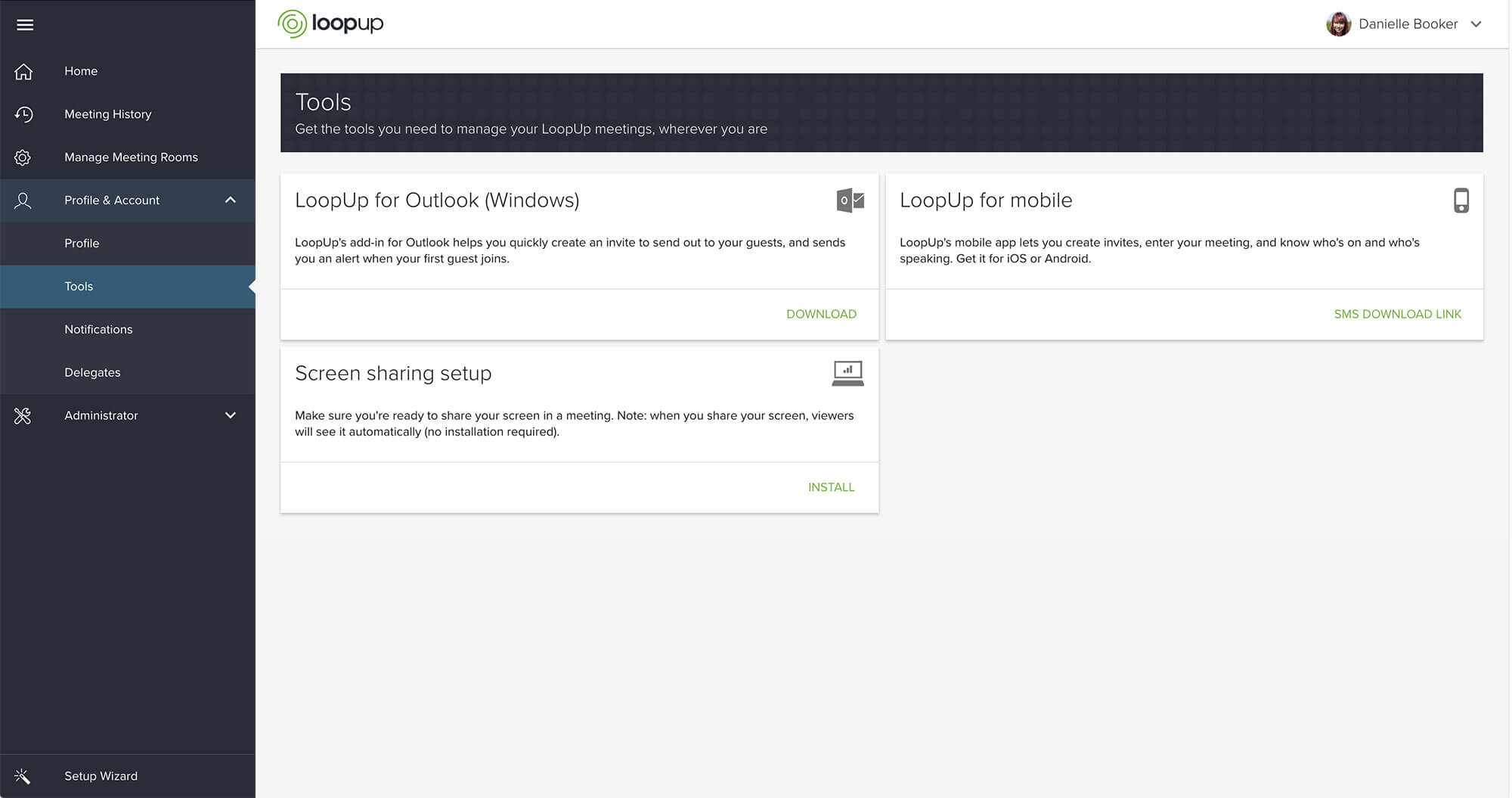This screenshot has height=798, width=1512.
Task: Select the Home icon in the sidebar
Action: pyautogui.click(x=23, y=71)
